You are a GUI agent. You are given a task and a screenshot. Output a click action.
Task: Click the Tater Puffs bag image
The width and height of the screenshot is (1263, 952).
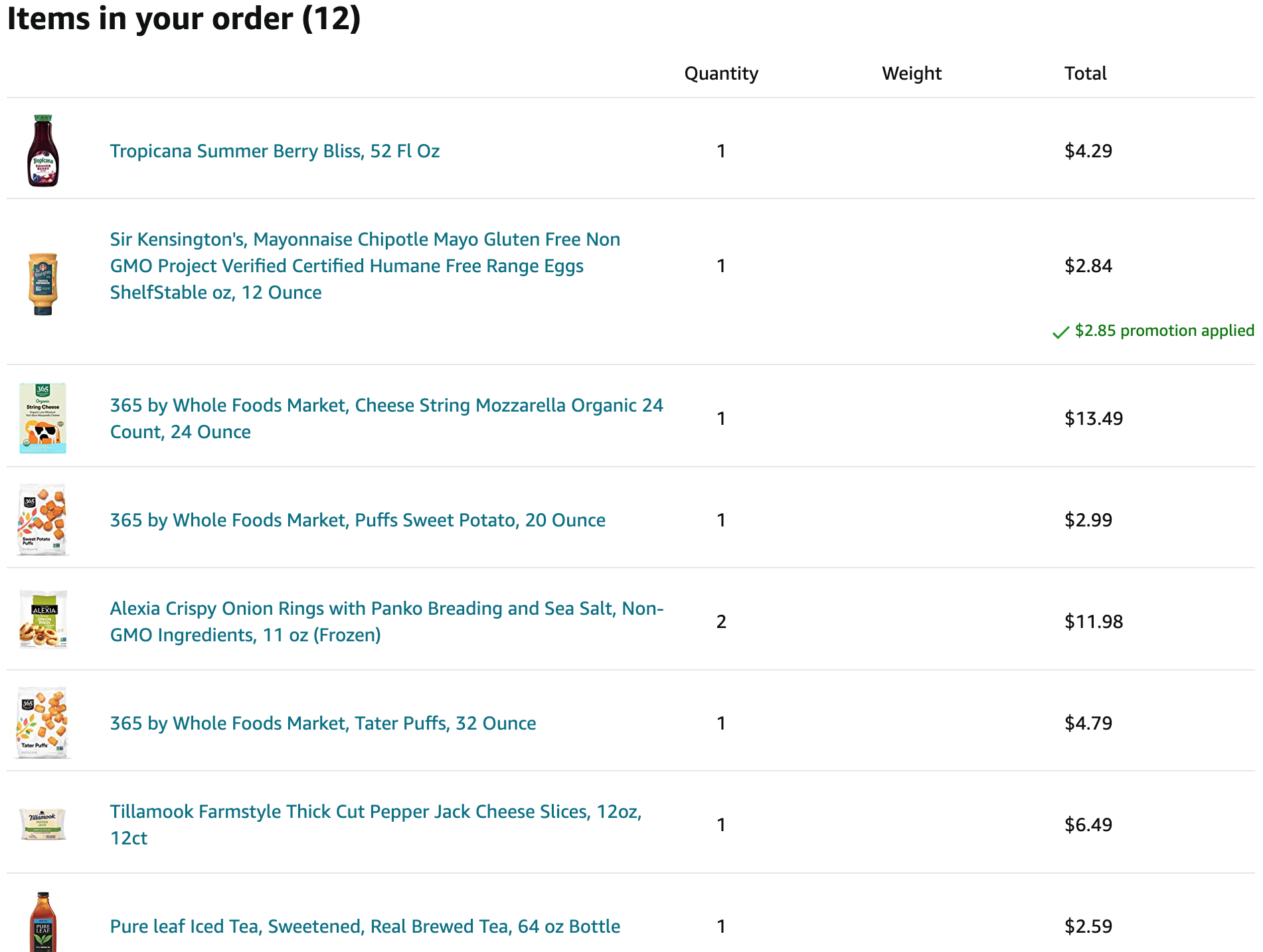(43, 723)
